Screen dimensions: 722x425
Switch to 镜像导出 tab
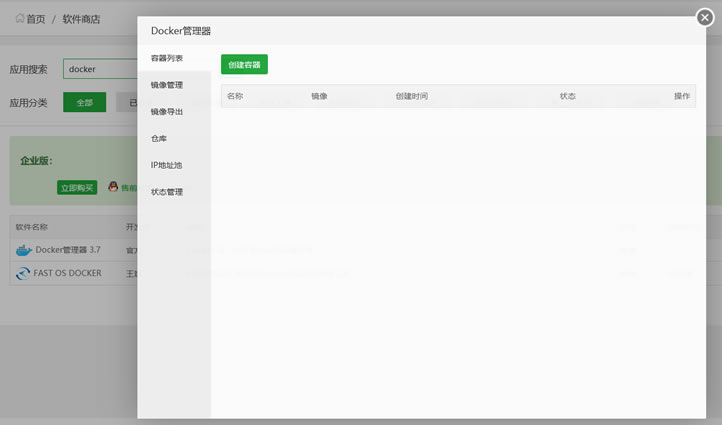click(x=167, y=112)
